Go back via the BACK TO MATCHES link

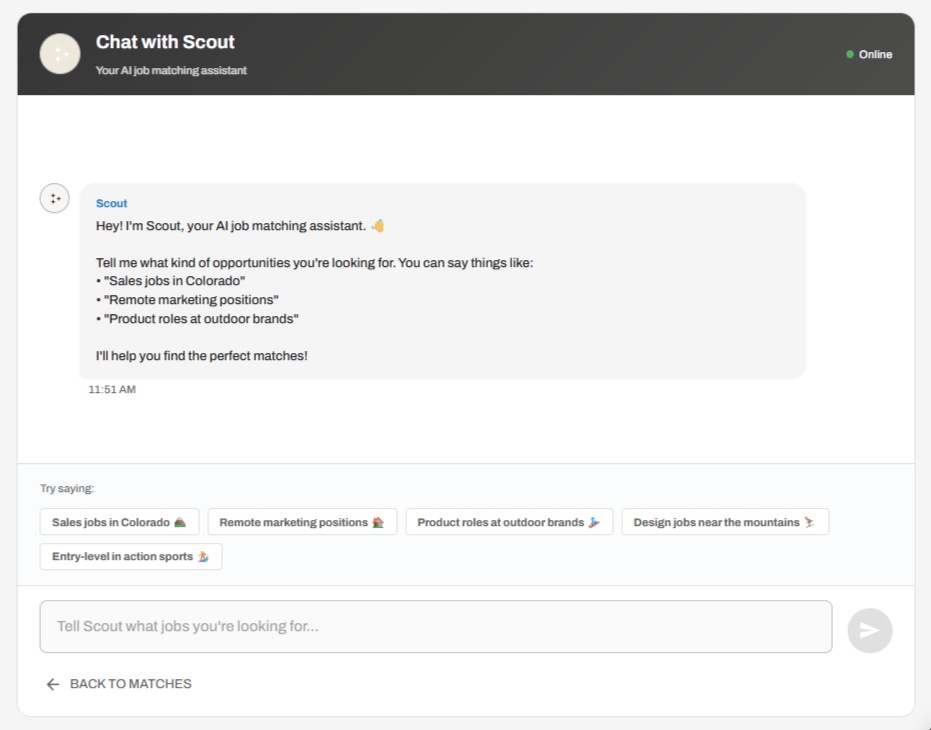coord(130,684)
